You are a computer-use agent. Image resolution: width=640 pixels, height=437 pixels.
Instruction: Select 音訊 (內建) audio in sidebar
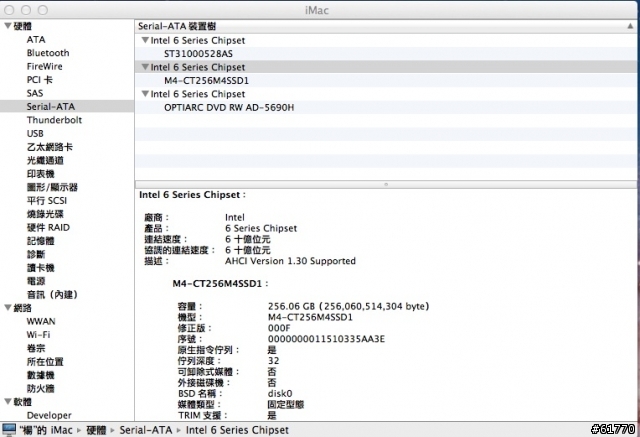(52, 295)
